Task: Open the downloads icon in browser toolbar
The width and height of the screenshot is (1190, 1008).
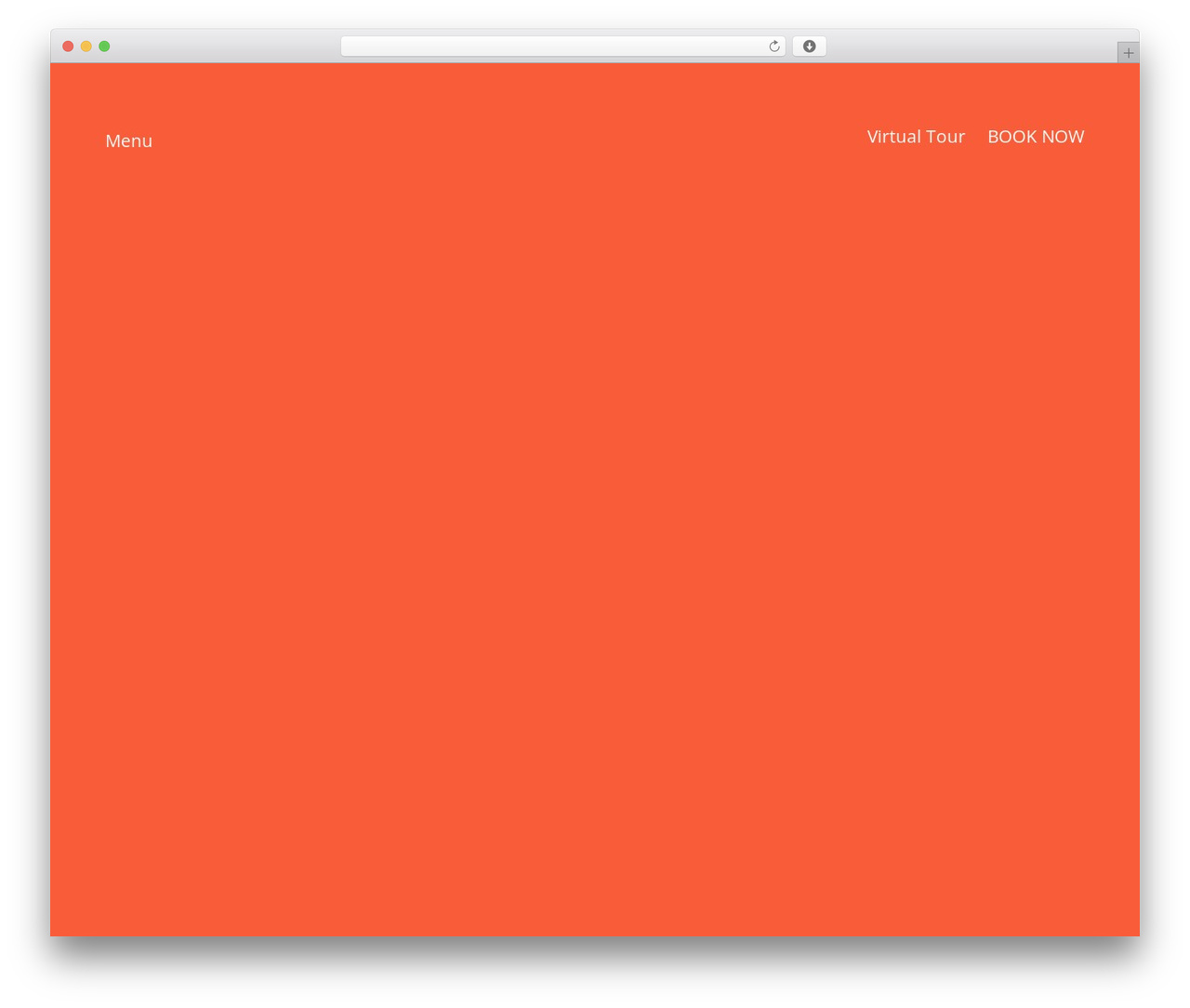Action: pos(809,46)
